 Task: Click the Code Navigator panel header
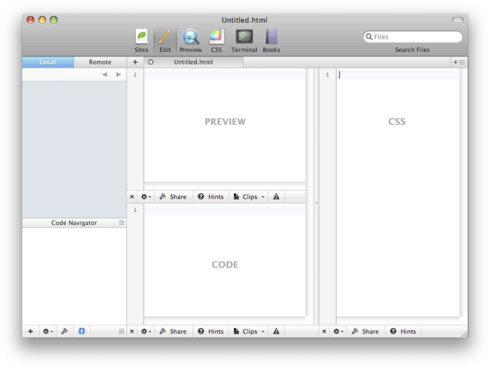pos(74,223)
